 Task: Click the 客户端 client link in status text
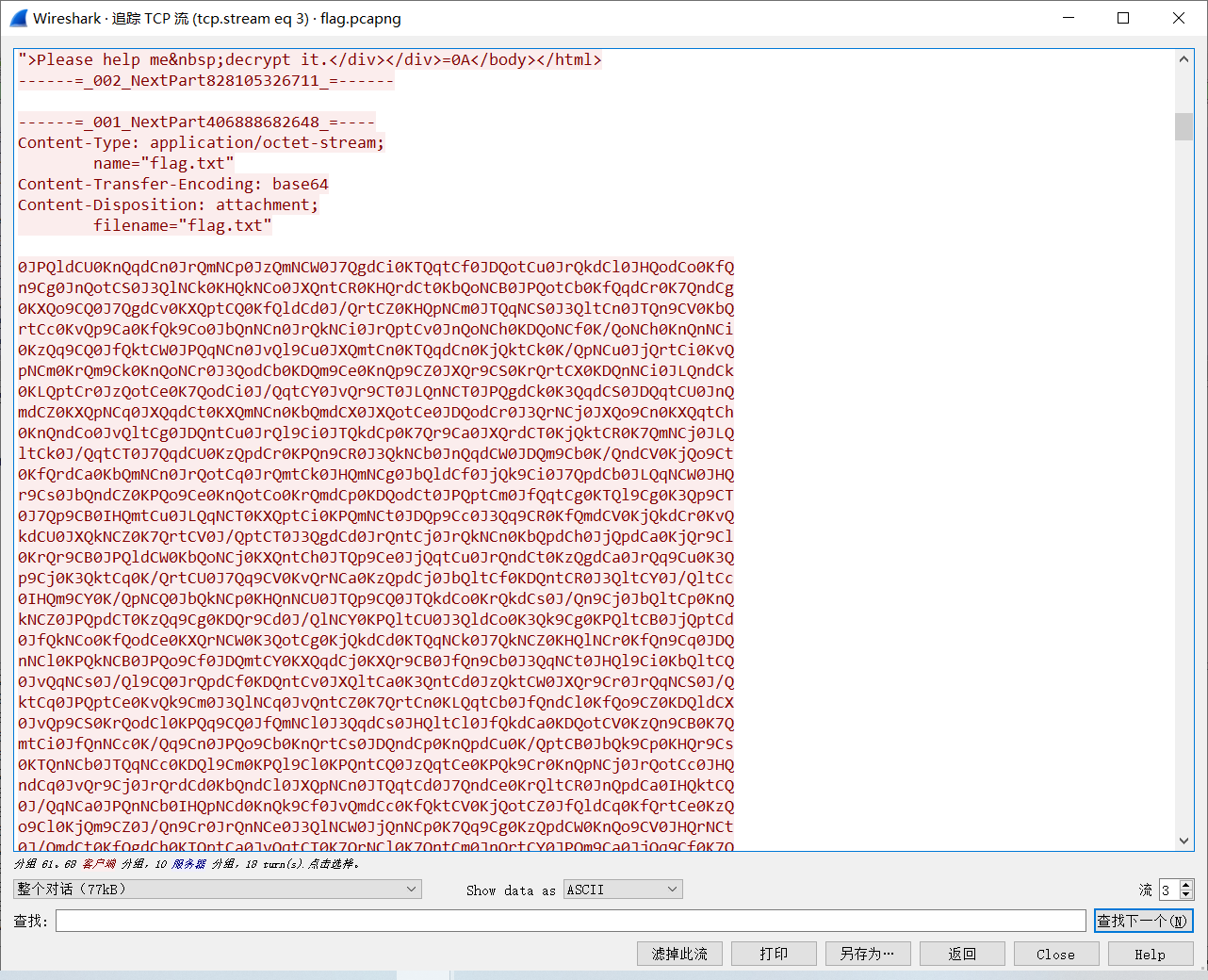click(x=101, y=862)
